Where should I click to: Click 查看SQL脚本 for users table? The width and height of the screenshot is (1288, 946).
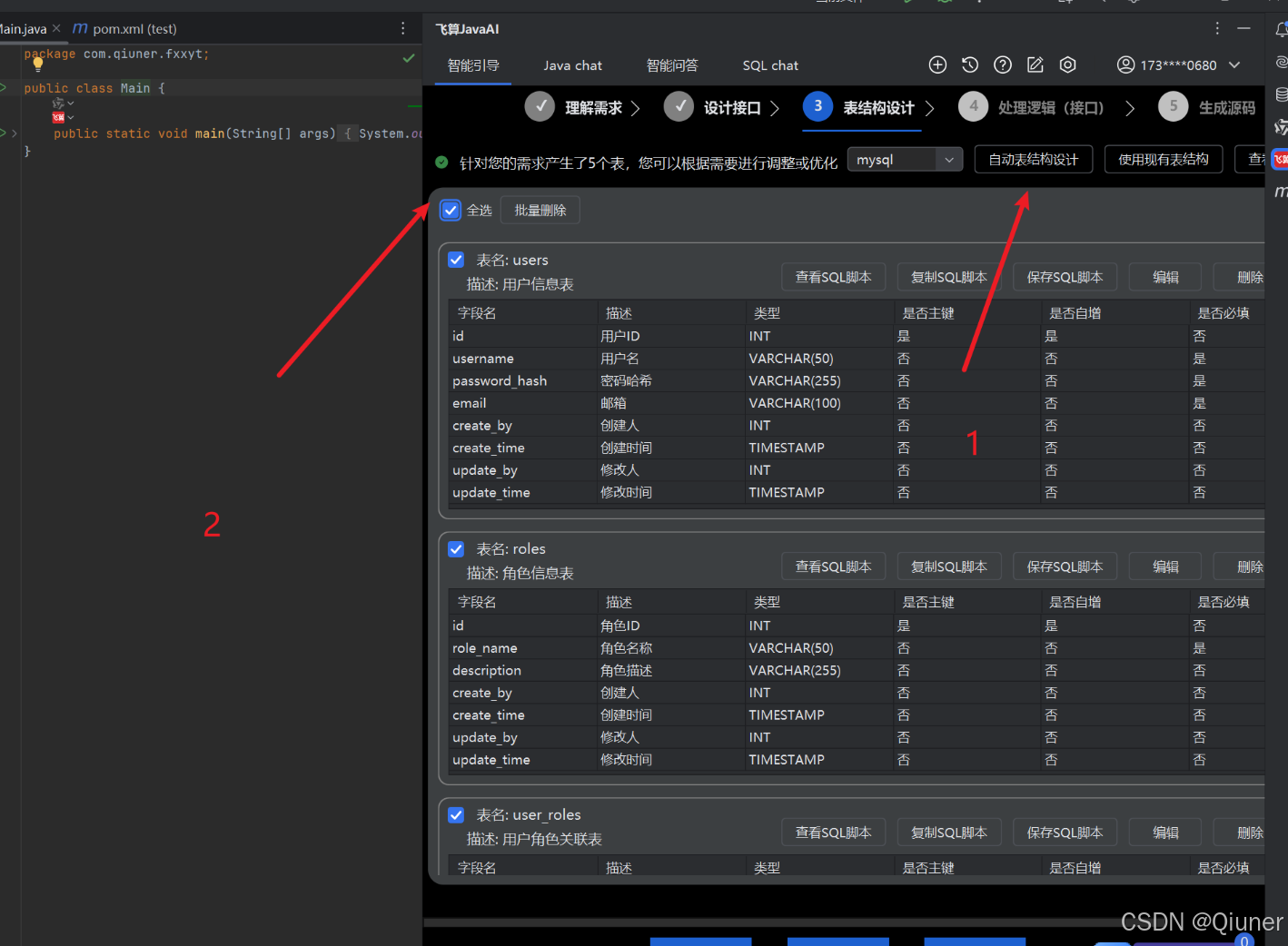[x=834, y=277]
